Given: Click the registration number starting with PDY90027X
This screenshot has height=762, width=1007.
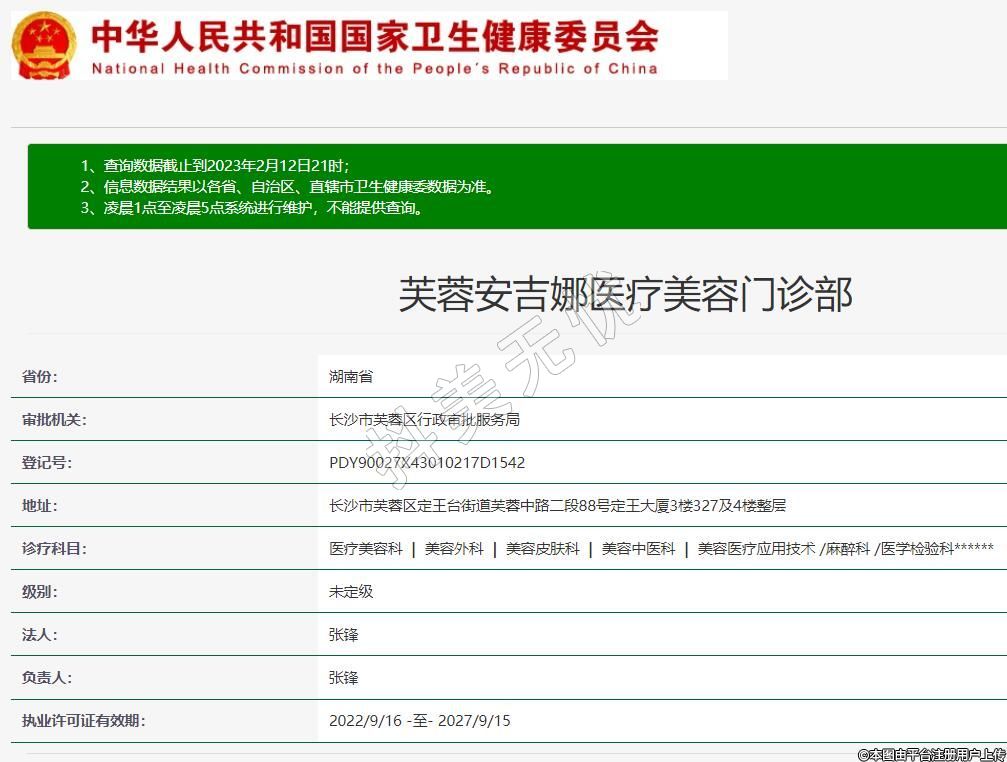Looking at the screenshot, I should 427,463.
